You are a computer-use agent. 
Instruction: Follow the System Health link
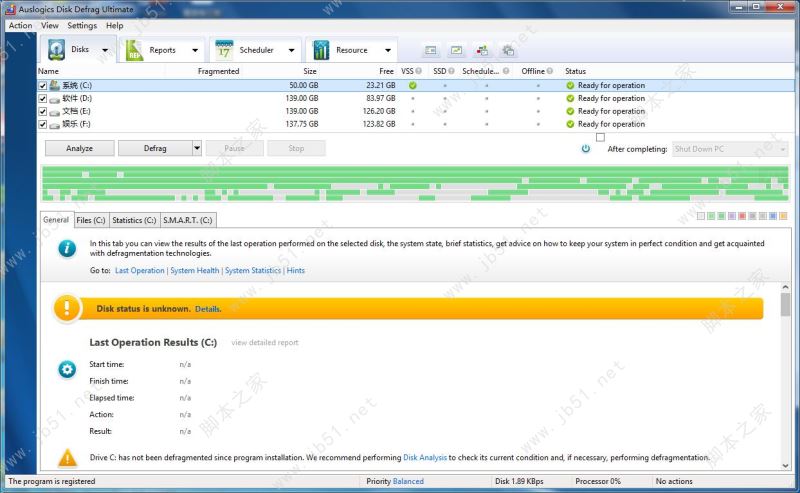coord(195,270)
